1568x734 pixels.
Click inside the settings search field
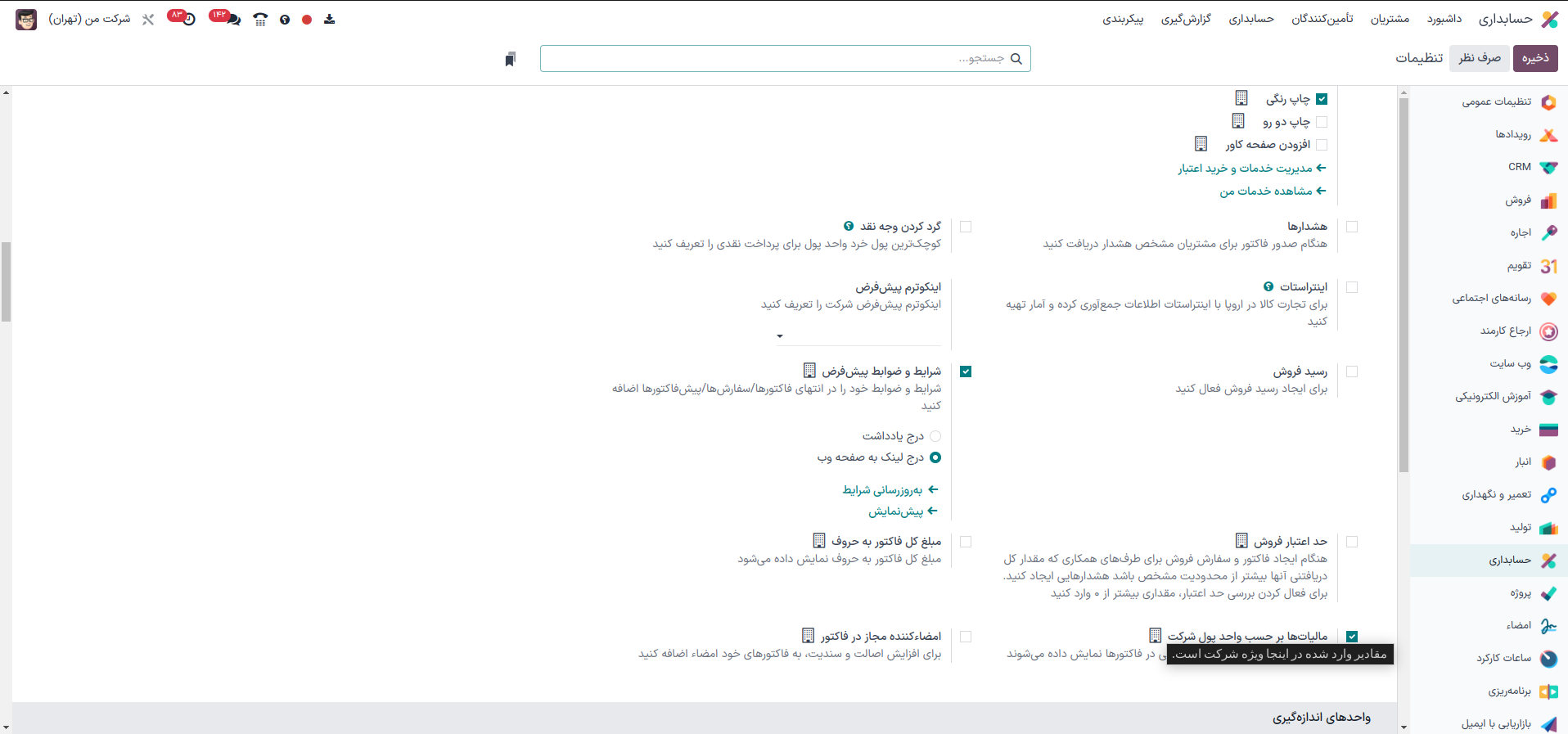pyautogui.click(x=777, y=59)
